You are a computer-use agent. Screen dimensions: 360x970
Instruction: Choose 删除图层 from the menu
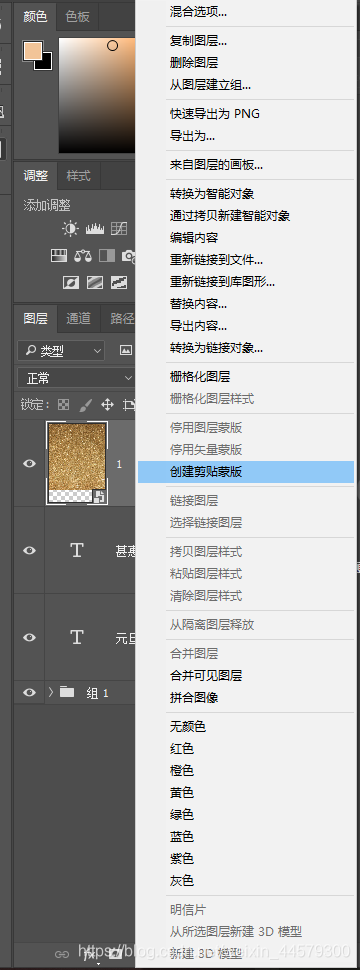[x=194, y=63]
